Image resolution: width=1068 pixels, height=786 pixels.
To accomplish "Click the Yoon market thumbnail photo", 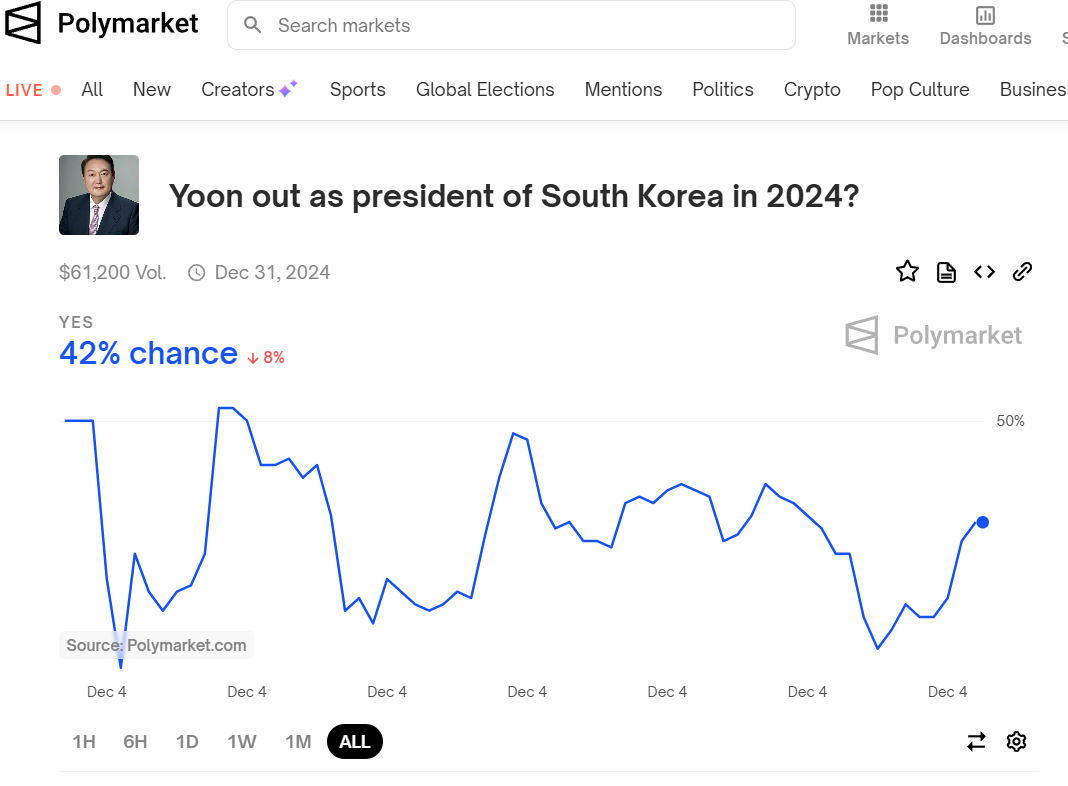I will (99, 195).
